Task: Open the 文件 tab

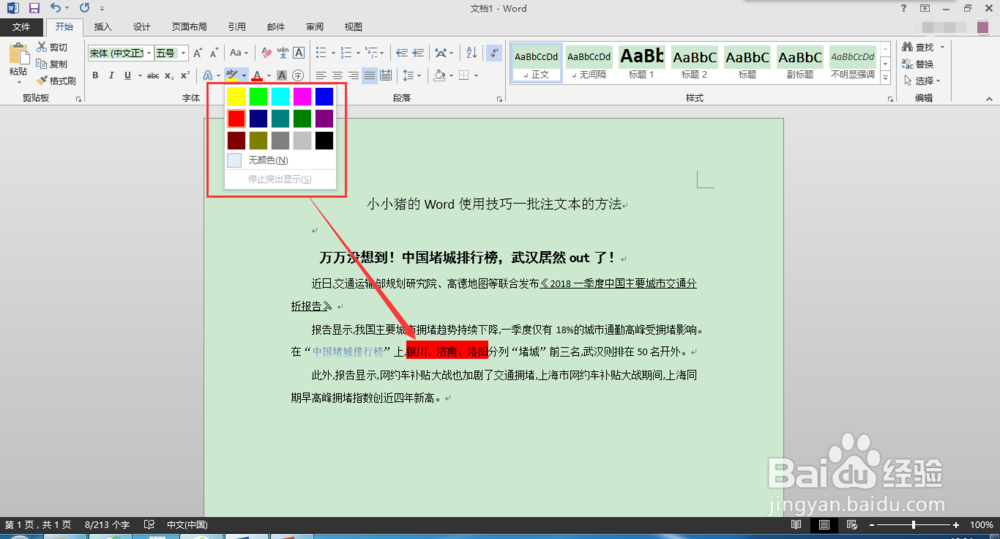Action: coord(21,27)
